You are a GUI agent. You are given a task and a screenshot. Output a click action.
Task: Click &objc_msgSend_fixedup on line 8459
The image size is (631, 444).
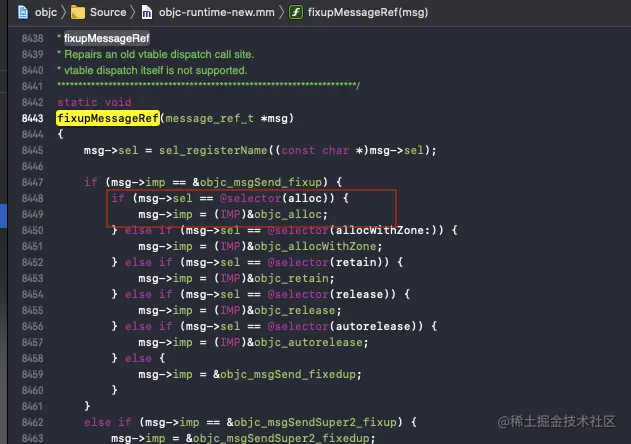click(284, 374)
